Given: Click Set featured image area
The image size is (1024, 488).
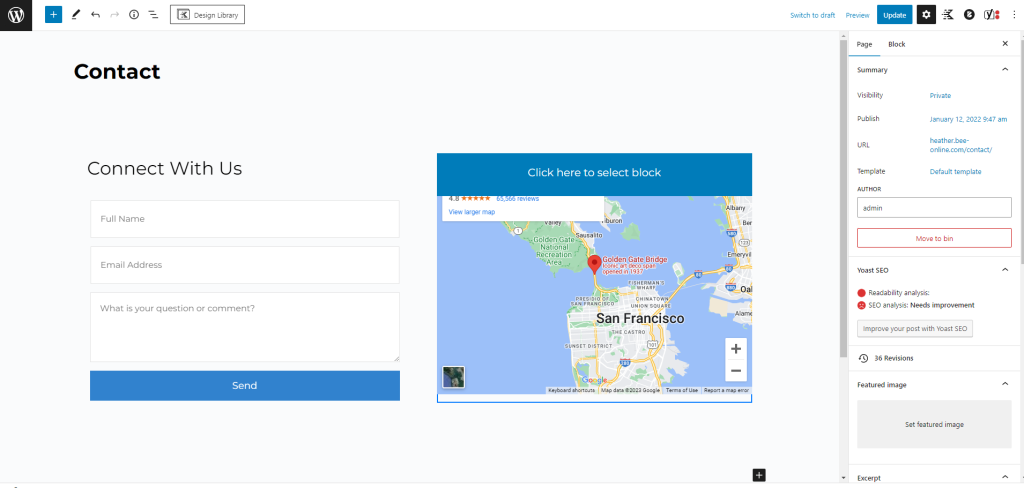Looking at the screenshot, I should click(934, 424).
